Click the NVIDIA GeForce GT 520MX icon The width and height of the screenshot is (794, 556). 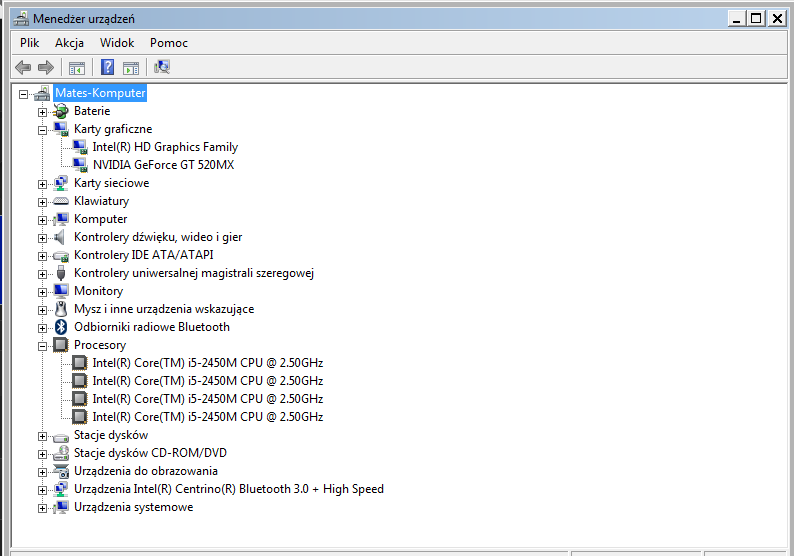pyautogui.click(x=80, y=165)
